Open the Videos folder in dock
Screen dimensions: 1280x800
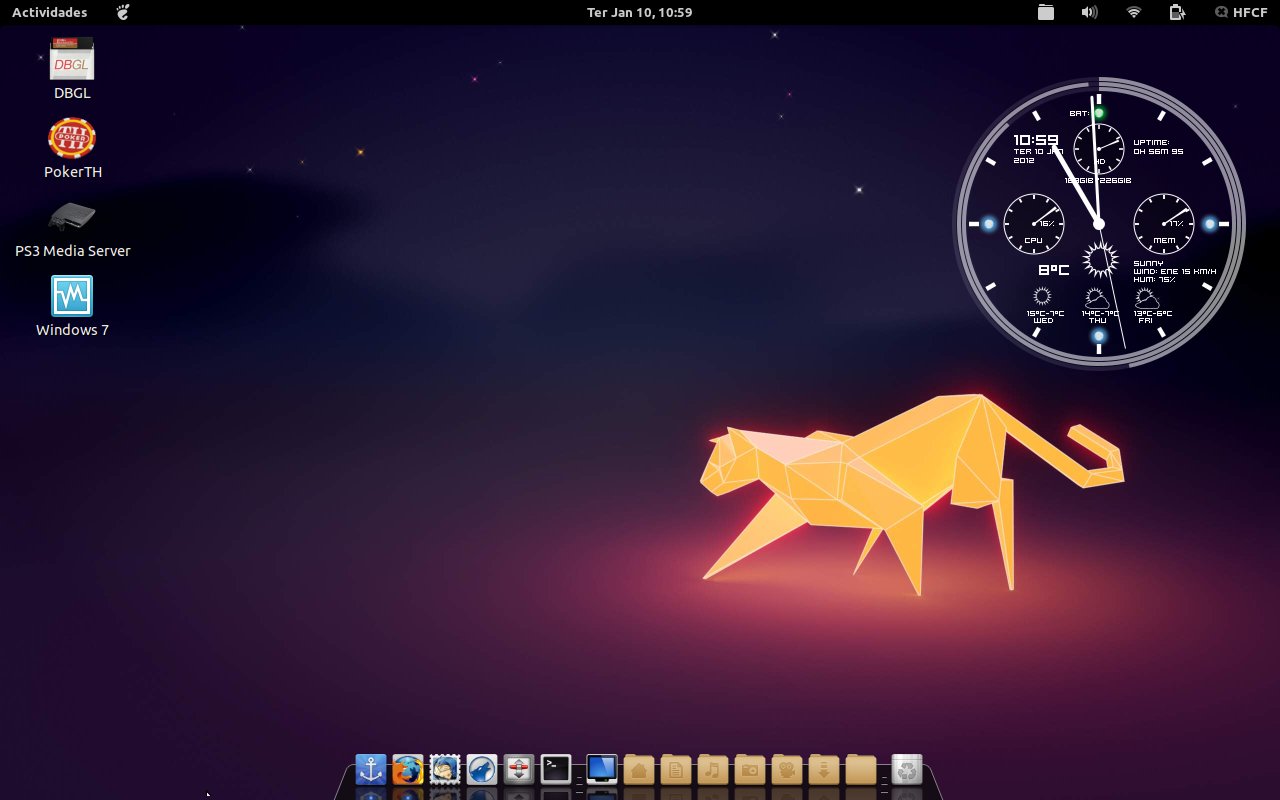click(x=787, y=769)
